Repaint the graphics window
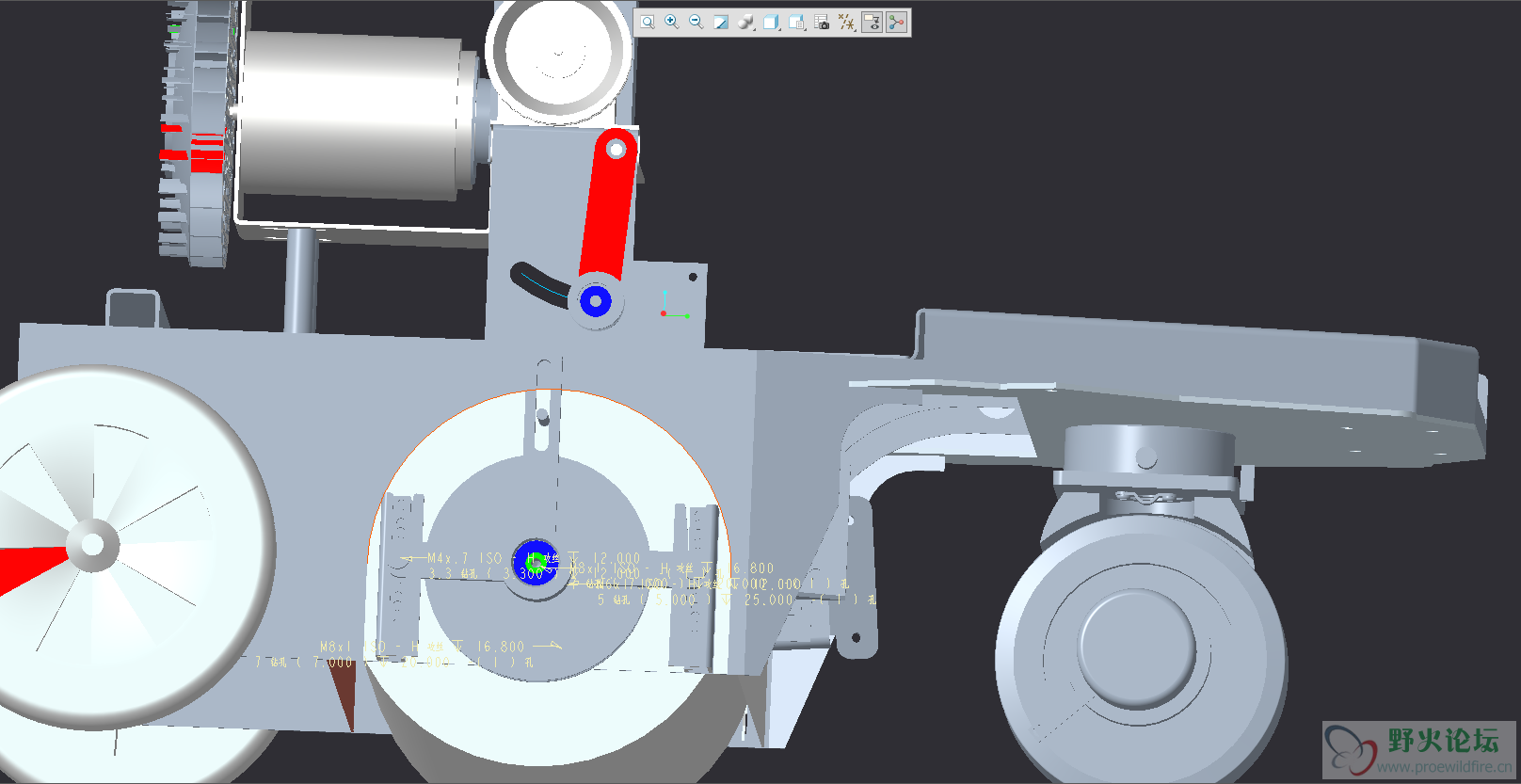The height and width of the screenshot is (784, 1521). tap(721, 23)
